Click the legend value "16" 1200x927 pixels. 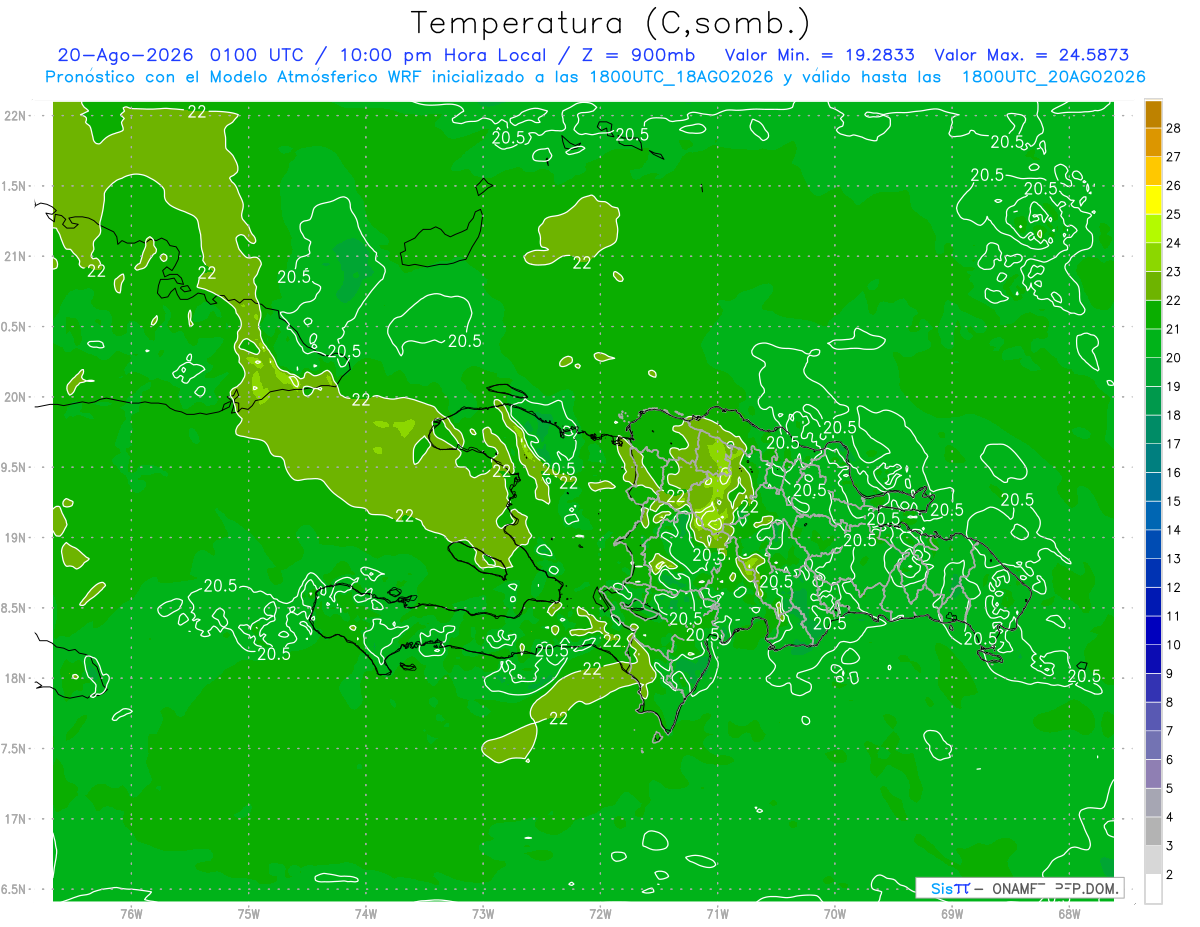1174,472
